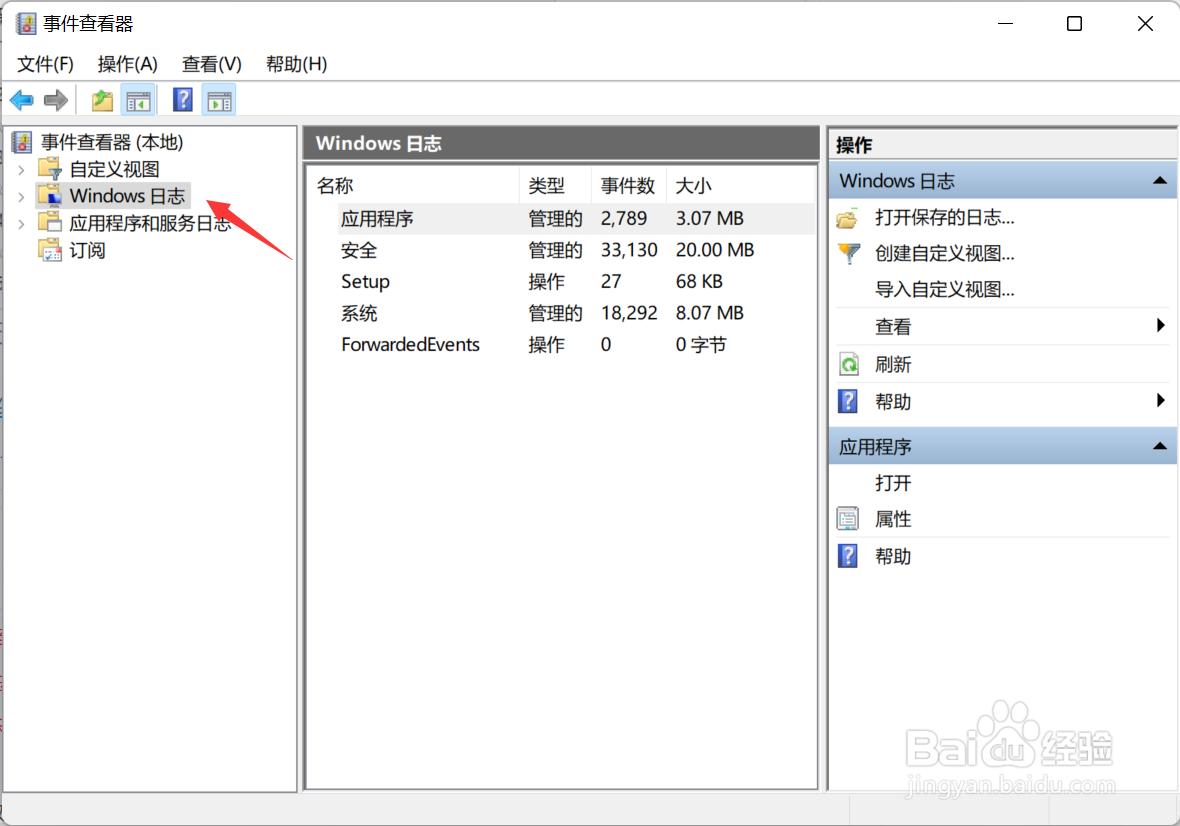The width and height of the screenshot is (1180, 826).
Task: Click the 3.07 MB size cell
Action: 710,219
